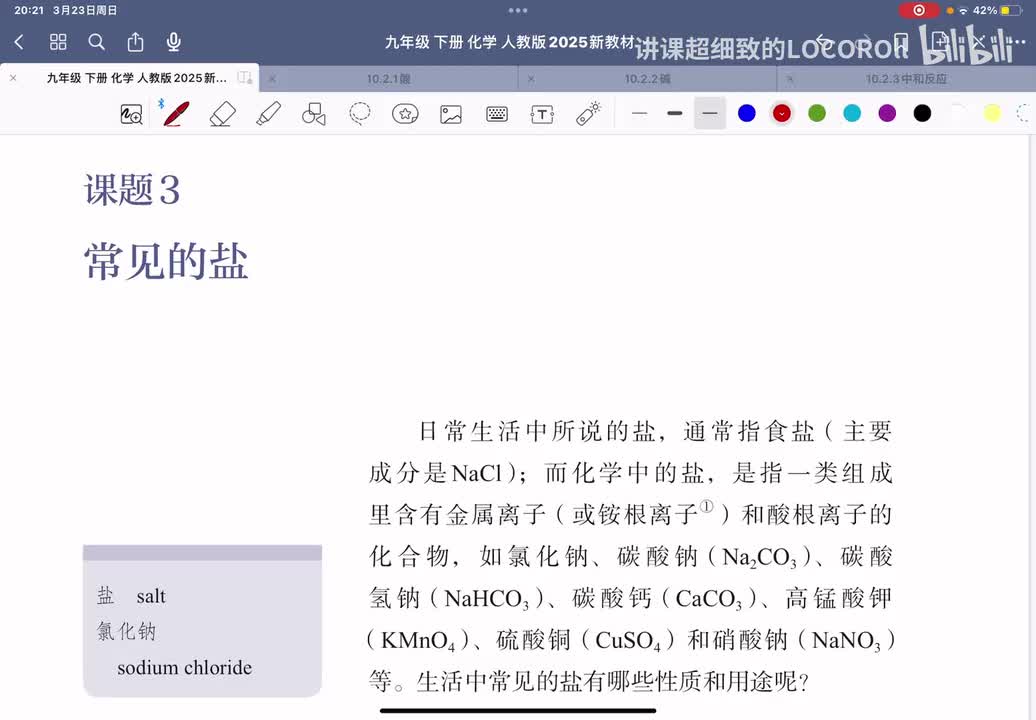Open the page thumbnails grid view
Image resolution: width=1036 pixels, height=720 pixels.
(x=58, y=42)
